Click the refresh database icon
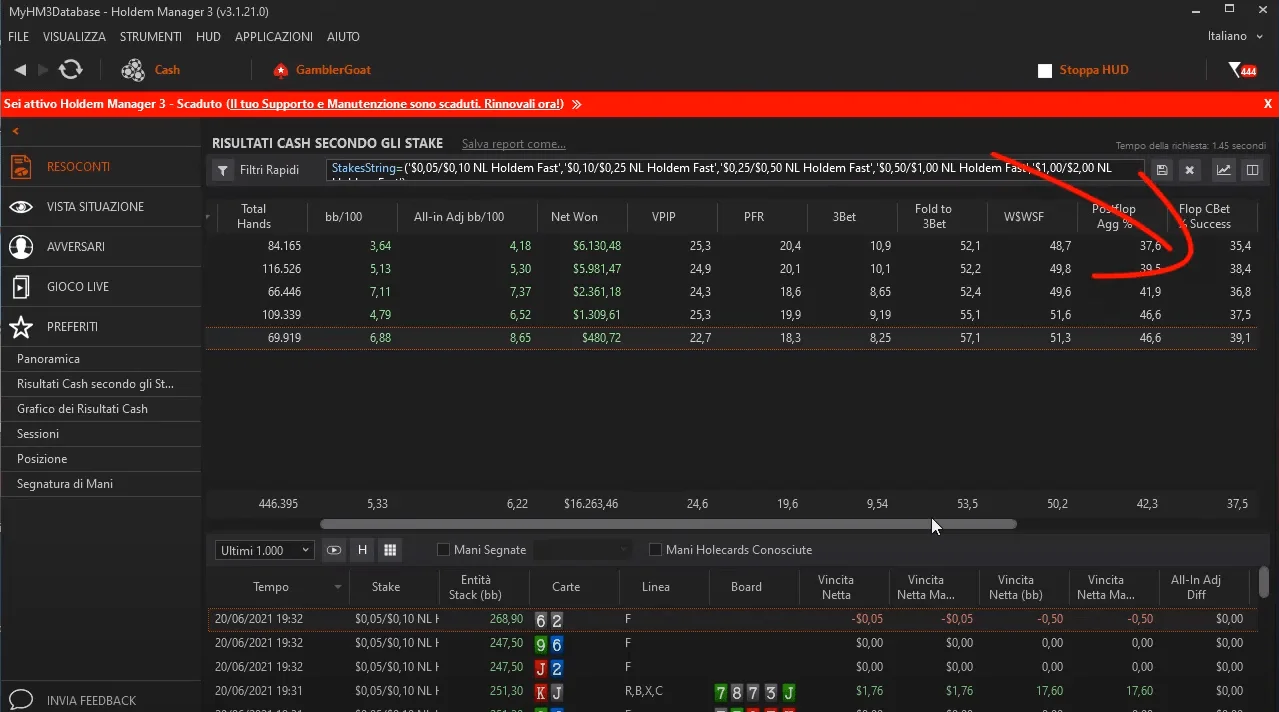 tap(70, 70)
